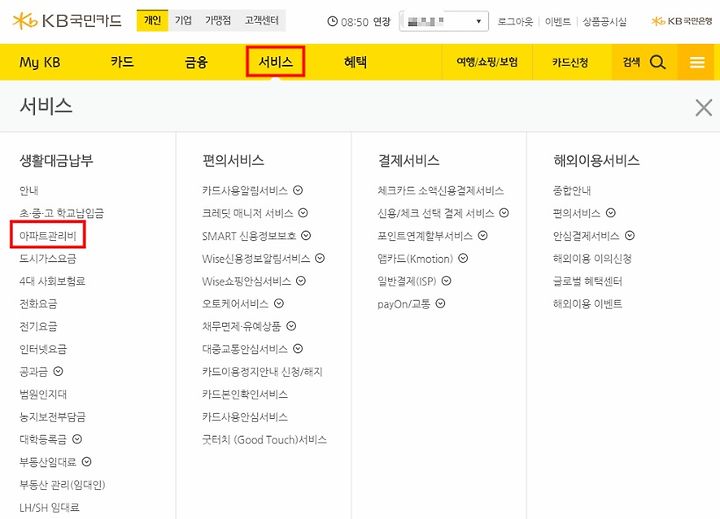
Task: Open the 카드사용안심서비스 link
Action: click(x=245, y=417)
